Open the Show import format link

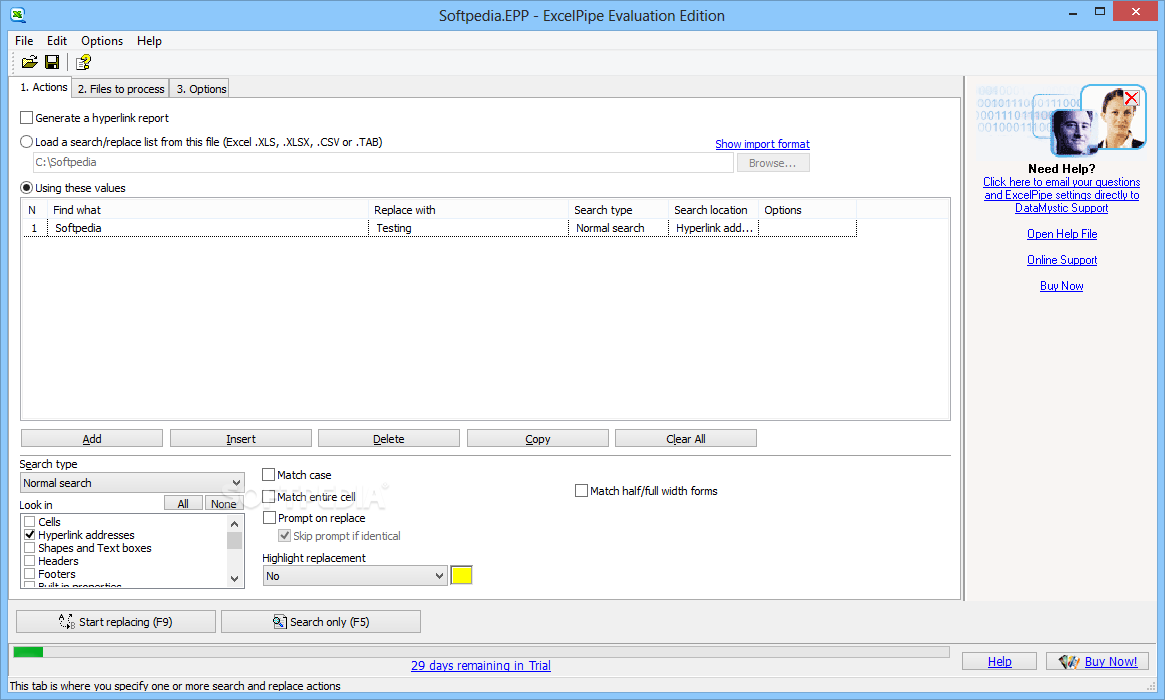[762, 143]
